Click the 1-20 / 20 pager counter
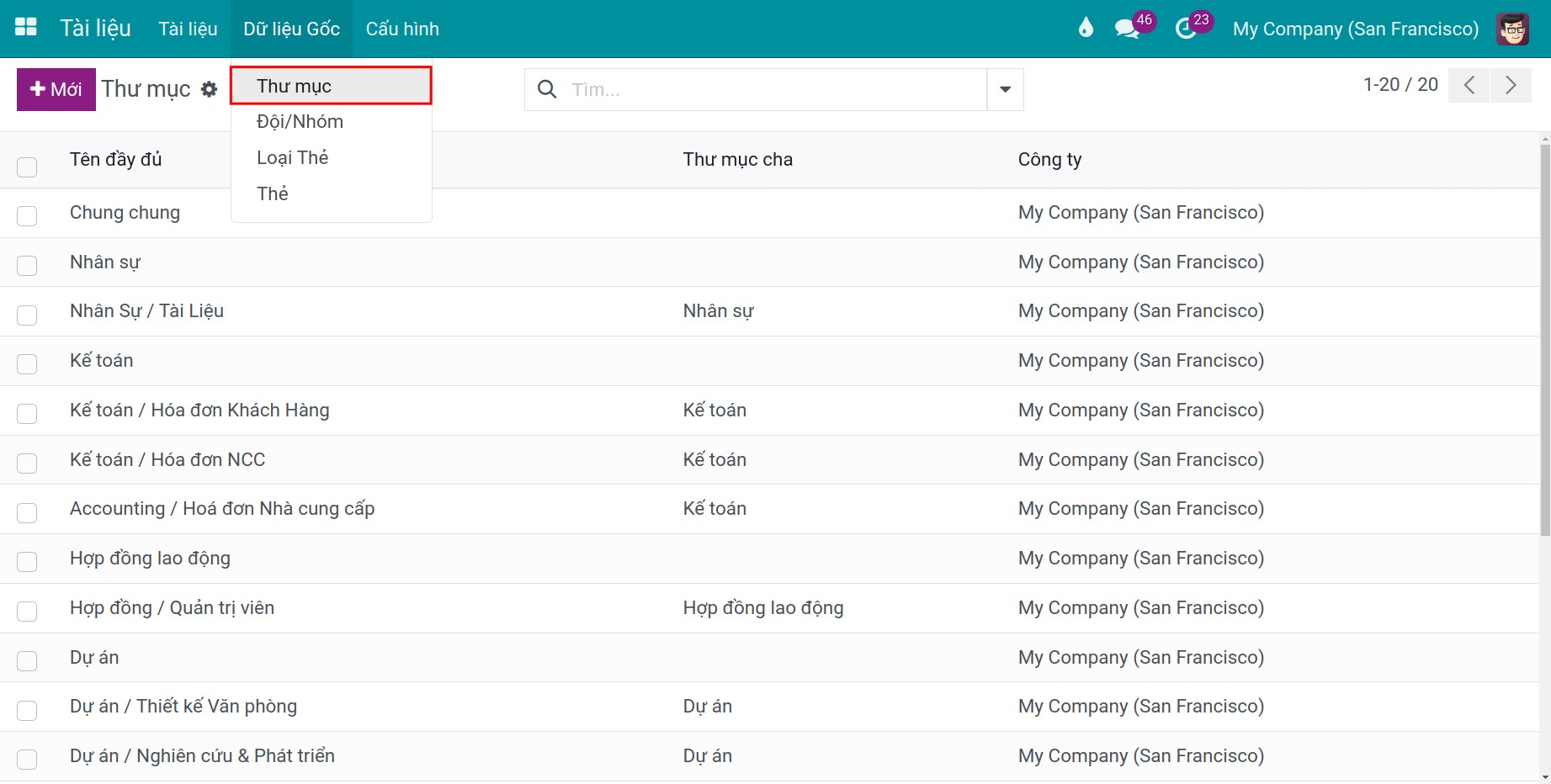Image resolution: width=1551 pixels, height=784 pixels. (x=1400, y=84)
